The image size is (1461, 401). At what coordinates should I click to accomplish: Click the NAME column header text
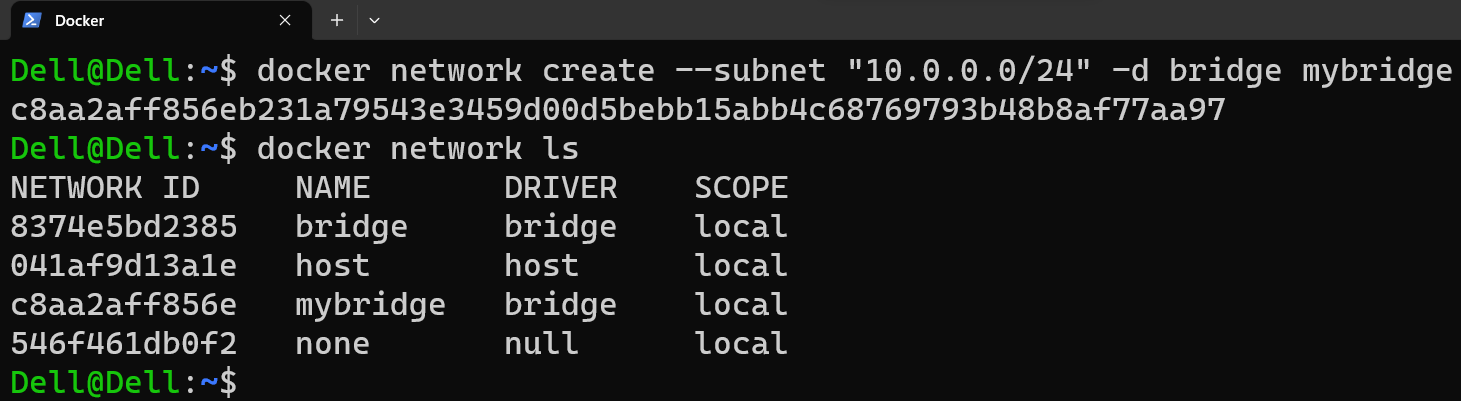[333, 188]
